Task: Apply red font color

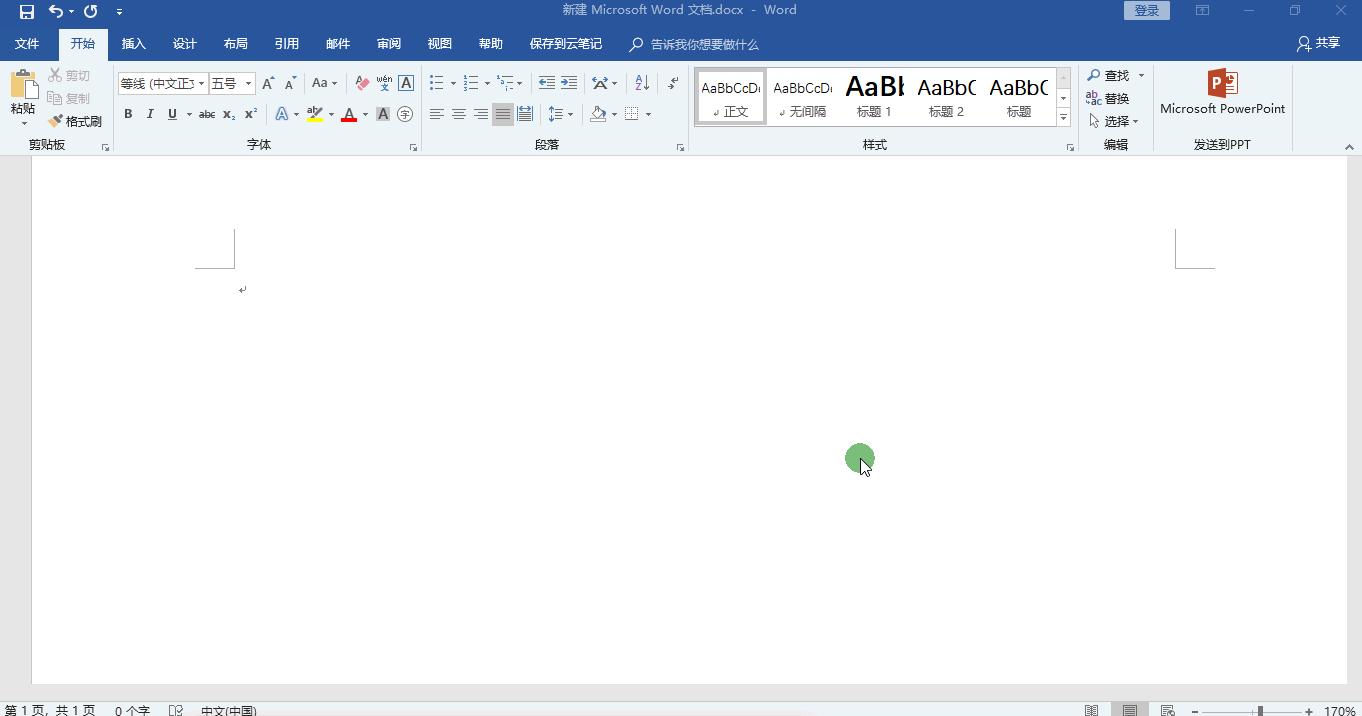Action: click(349, 114)
